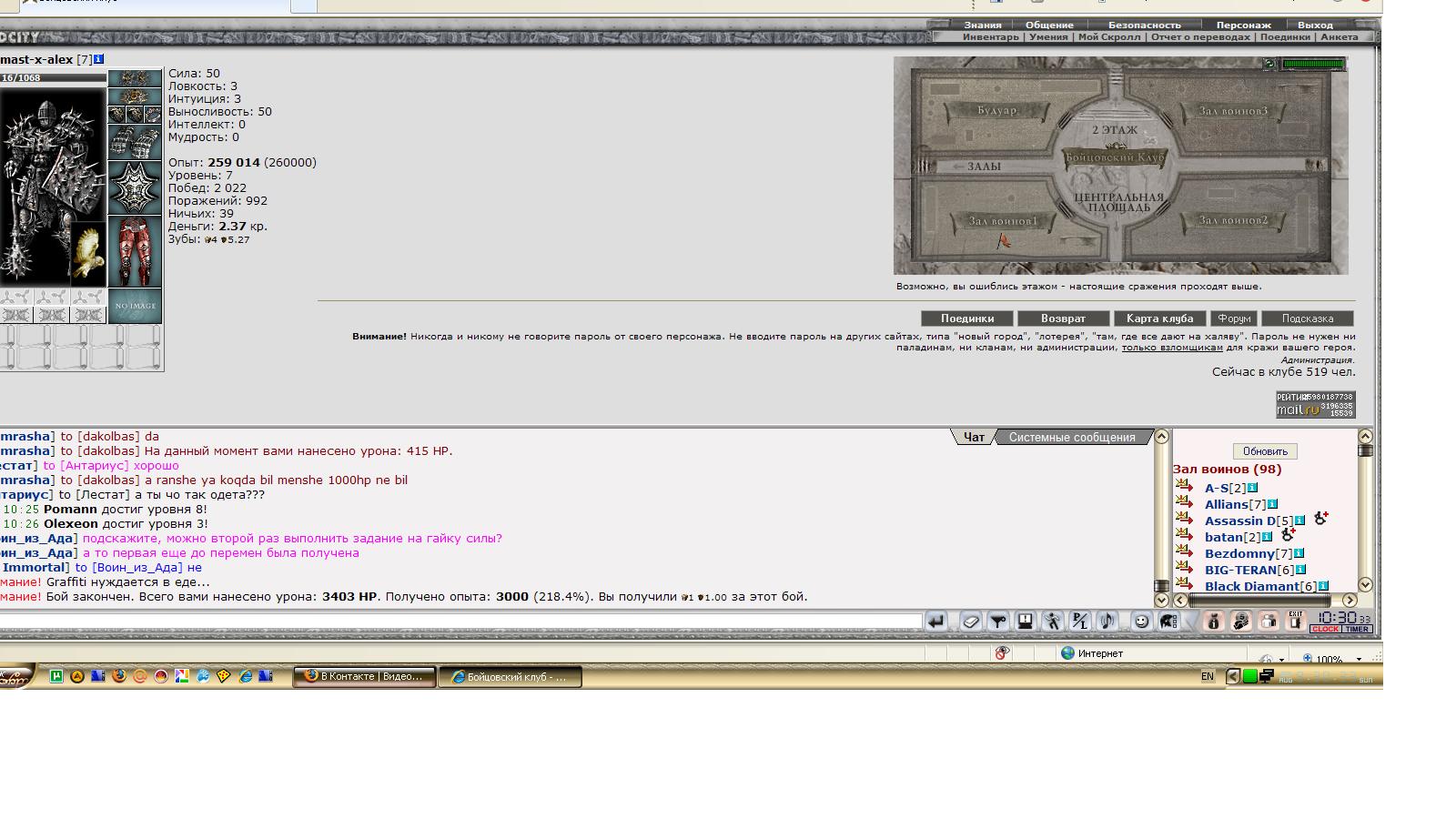Switch to the Чат tab
Viewport: 1456px width, 819px height.
point(974,438)
